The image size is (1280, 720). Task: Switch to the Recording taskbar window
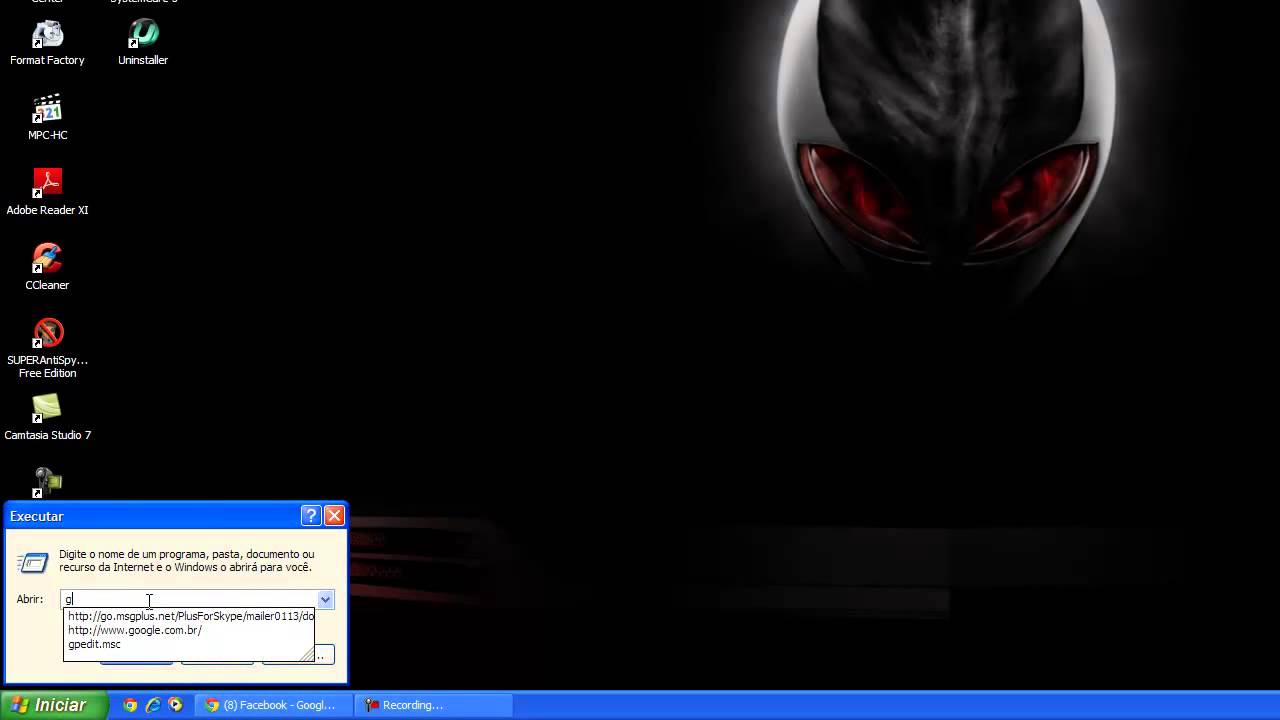point(435,705)
